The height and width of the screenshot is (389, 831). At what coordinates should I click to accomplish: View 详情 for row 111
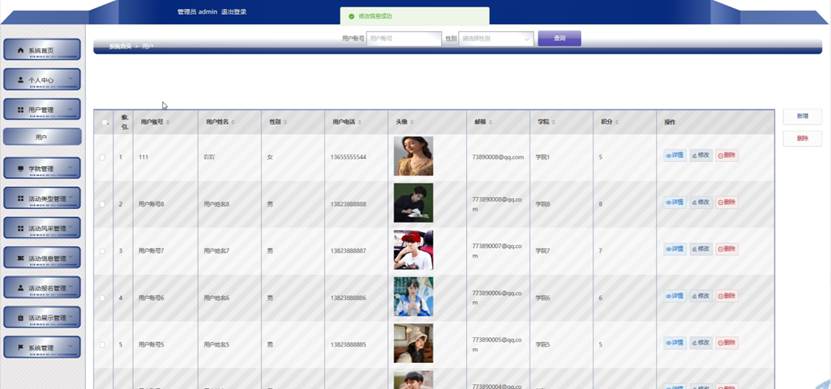(675, 155)
